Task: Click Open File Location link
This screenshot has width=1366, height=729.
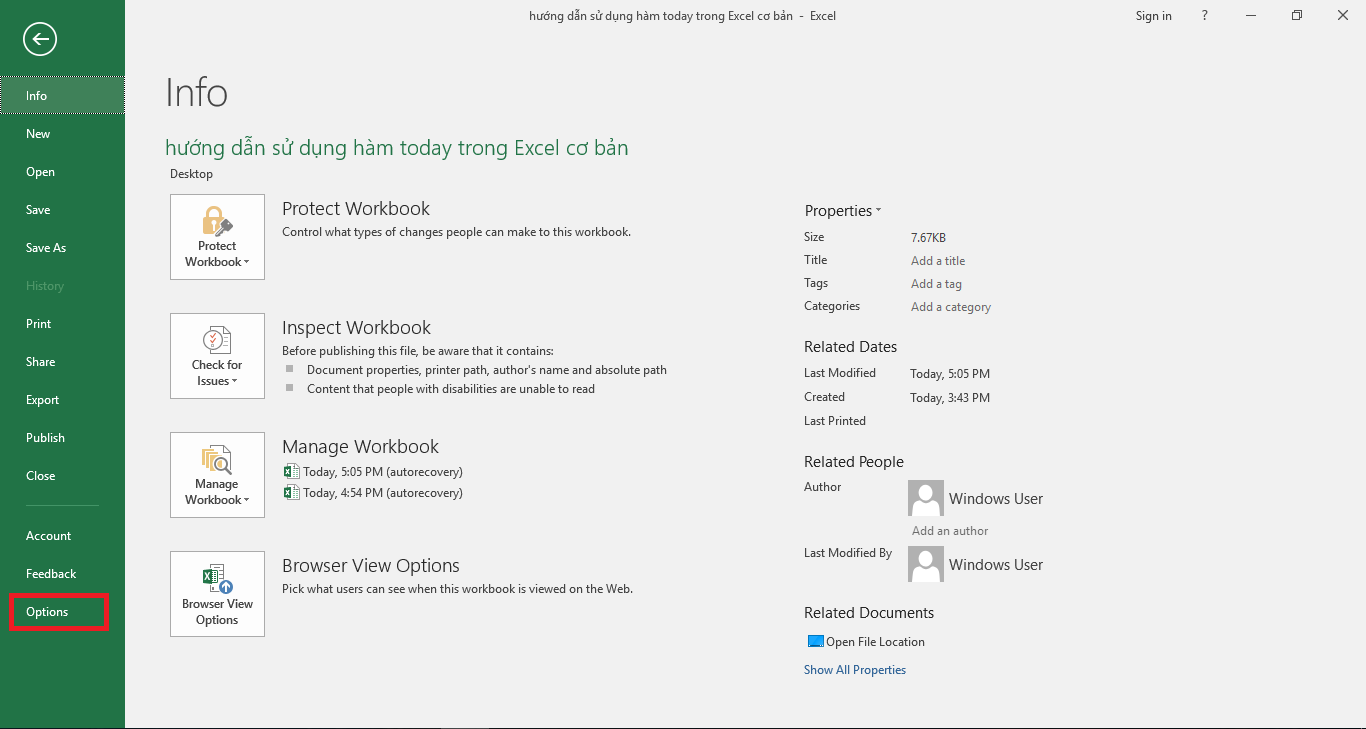Action: 875,642
